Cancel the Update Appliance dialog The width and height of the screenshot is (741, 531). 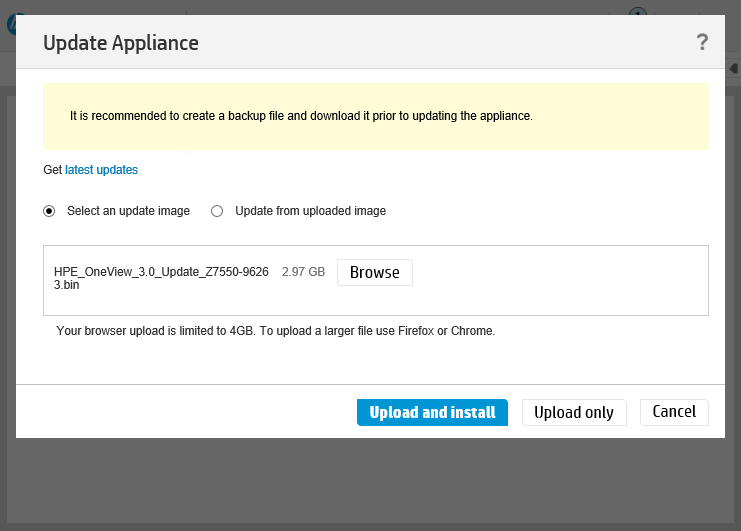coord(674,412)
